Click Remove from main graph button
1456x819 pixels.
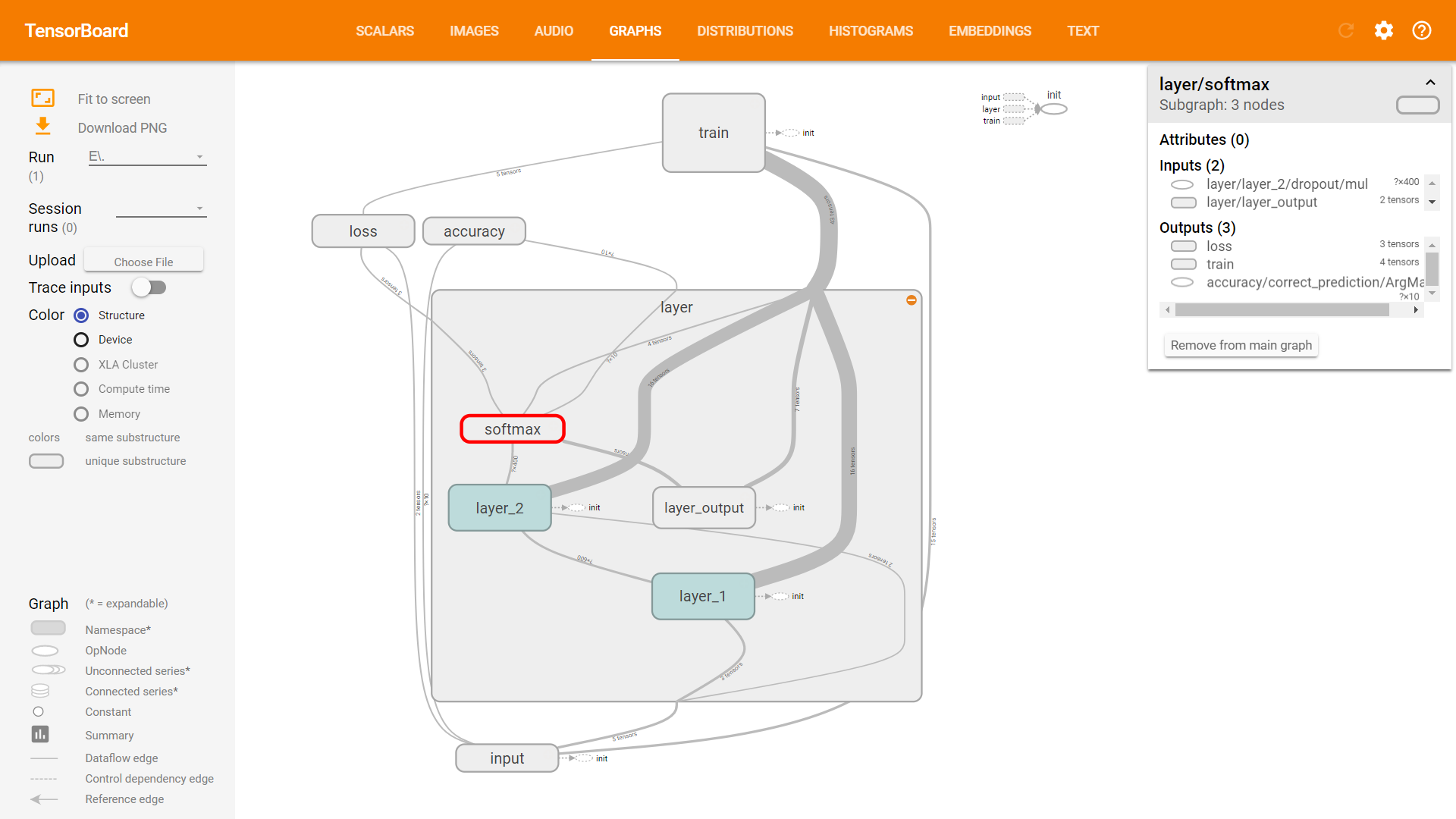tap(1241, 345)
